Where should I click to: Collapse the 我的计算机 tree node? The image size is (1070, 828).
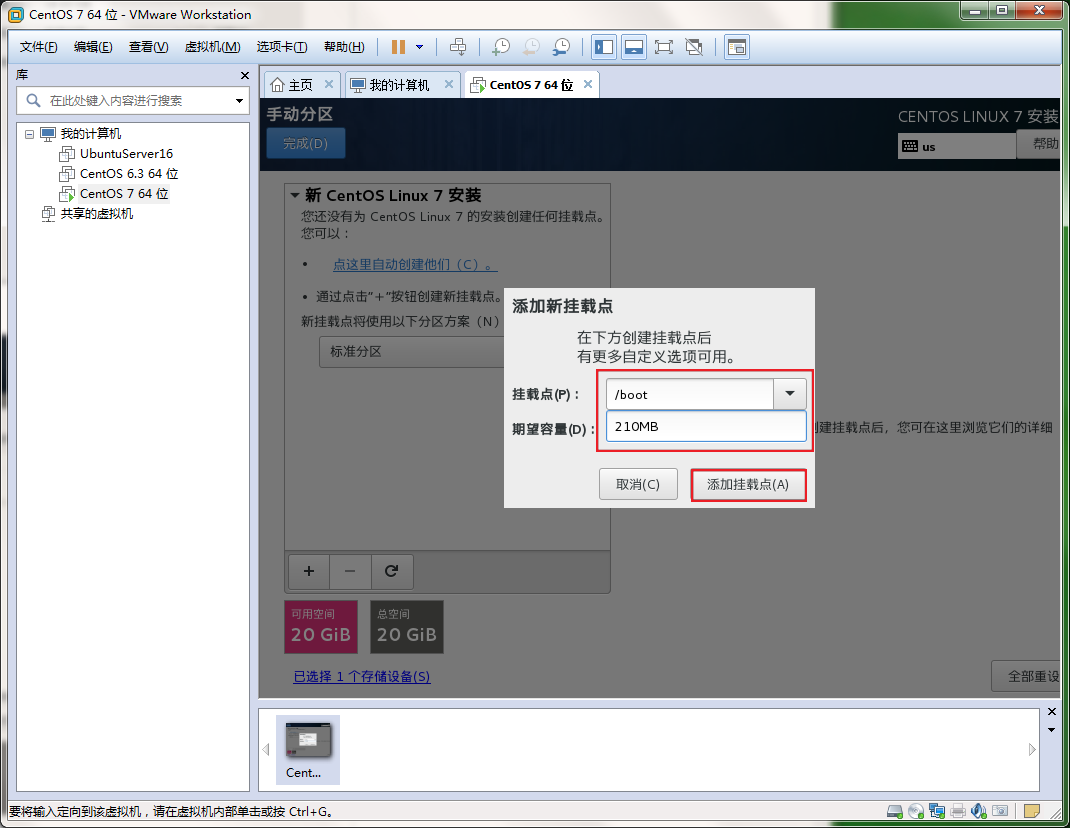pyautogui.click(x=29, y=134)
